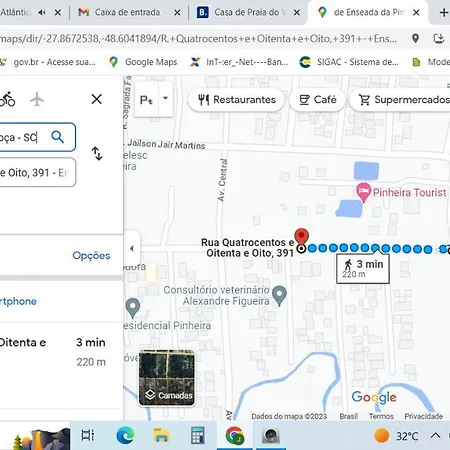Switch map via Camadas layers thumbnail

click(167, 378)
